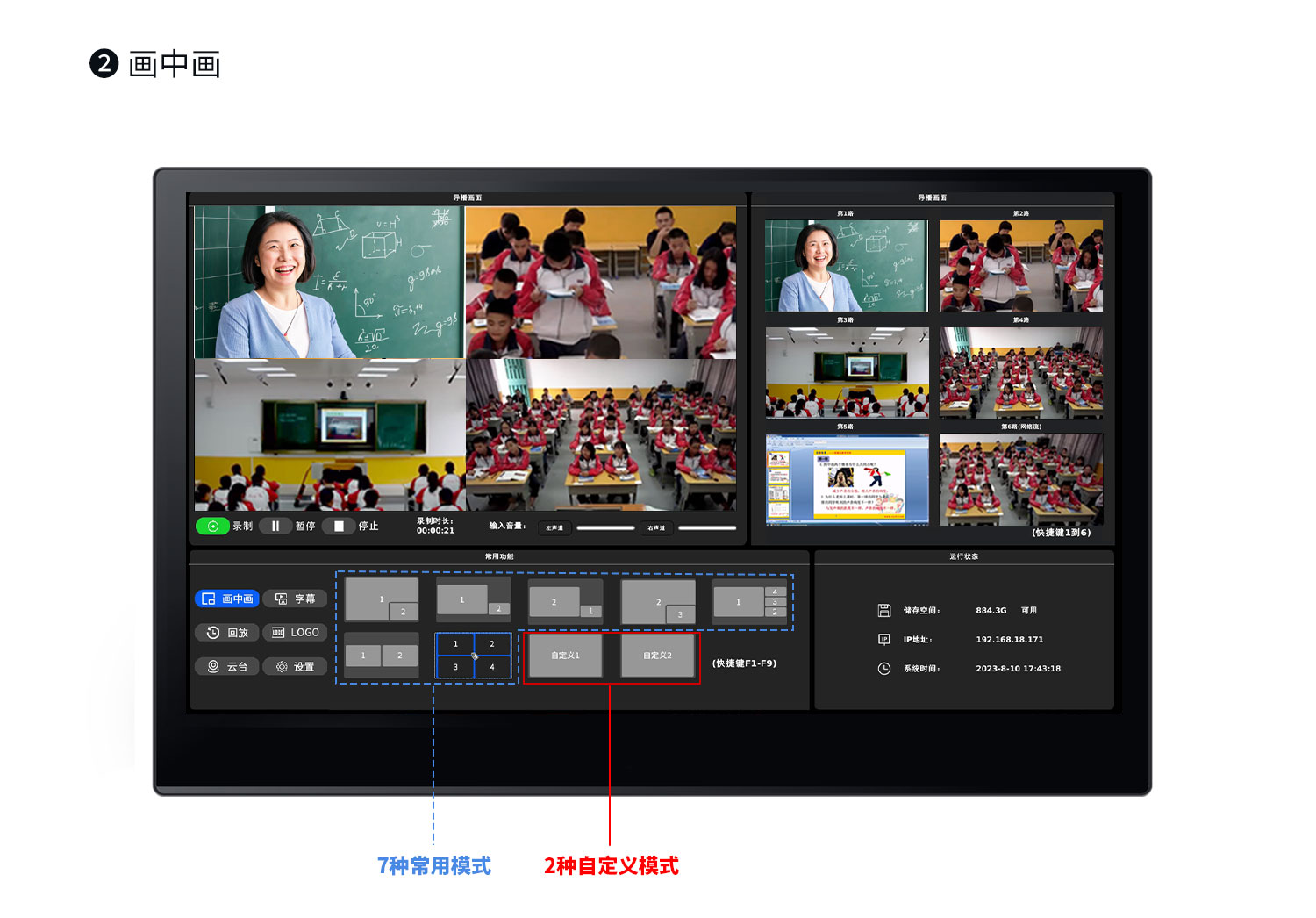Open the 字幕 subtitle function

pyautogui.click(x=295, y=599)
